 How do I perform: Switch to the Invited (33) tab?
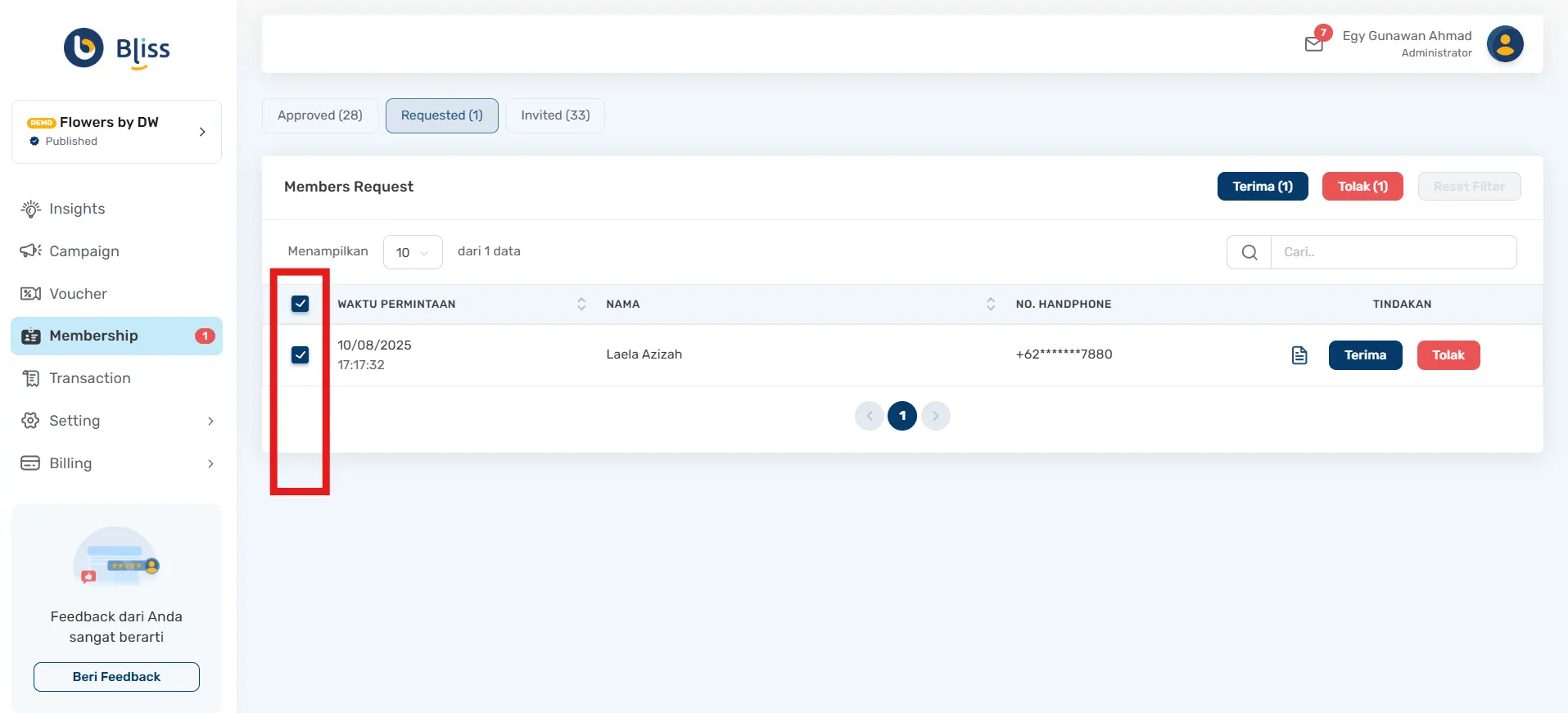(554, 115)
